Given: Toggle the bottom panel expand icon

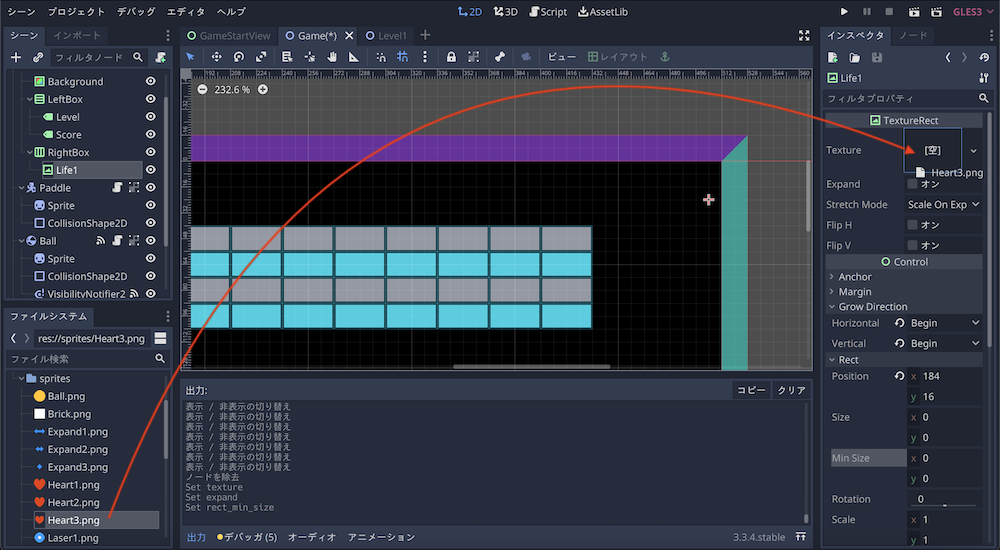Looking at the screenshot, I should [x=800, y=537].
